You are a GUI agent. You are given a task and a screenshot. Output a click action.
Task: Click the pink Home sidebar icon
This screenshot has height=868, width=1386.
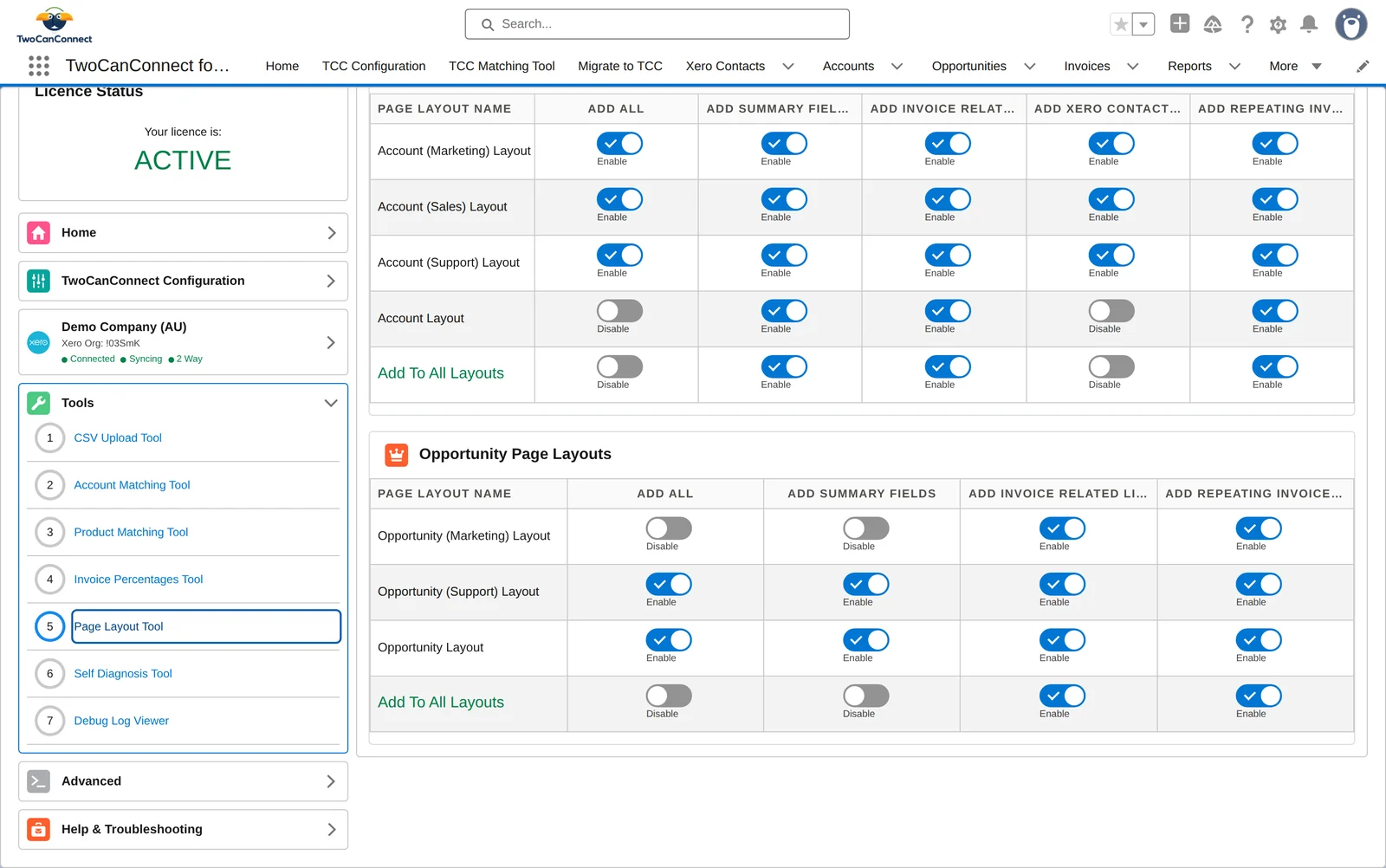pyautogui.click(x=39, y=233)
